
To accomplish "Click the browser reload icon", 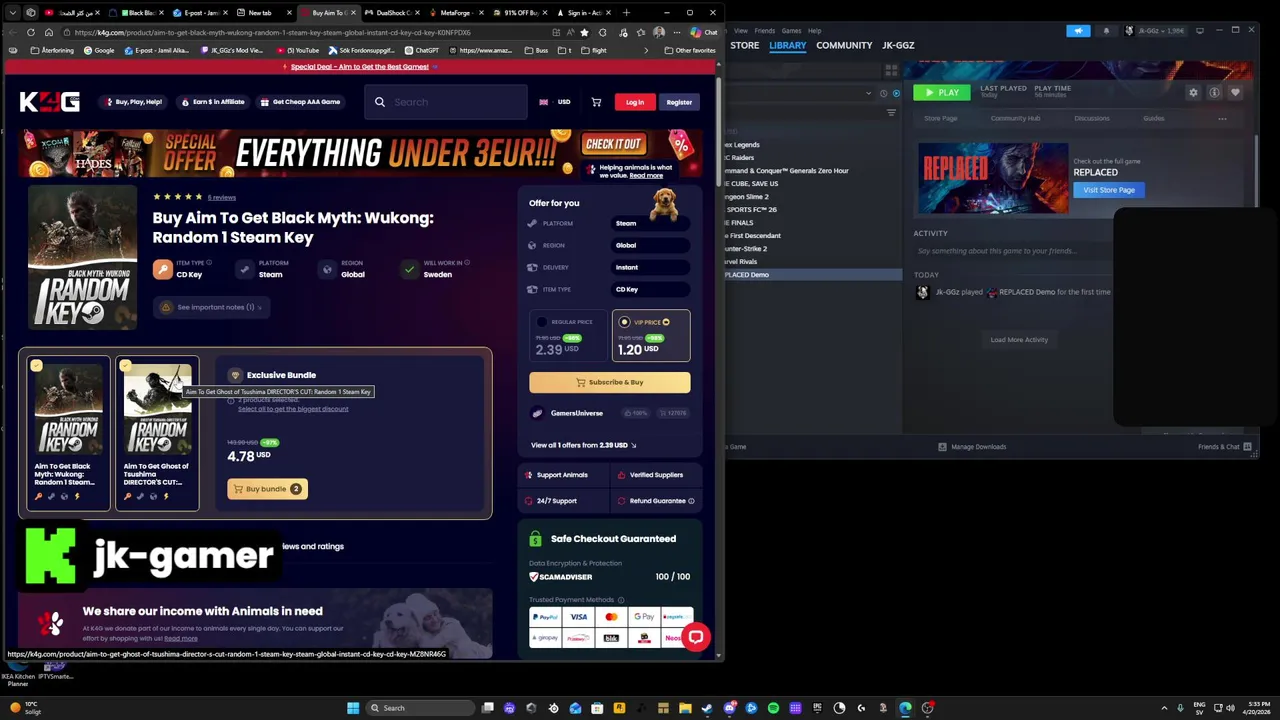I will (31, 32).
